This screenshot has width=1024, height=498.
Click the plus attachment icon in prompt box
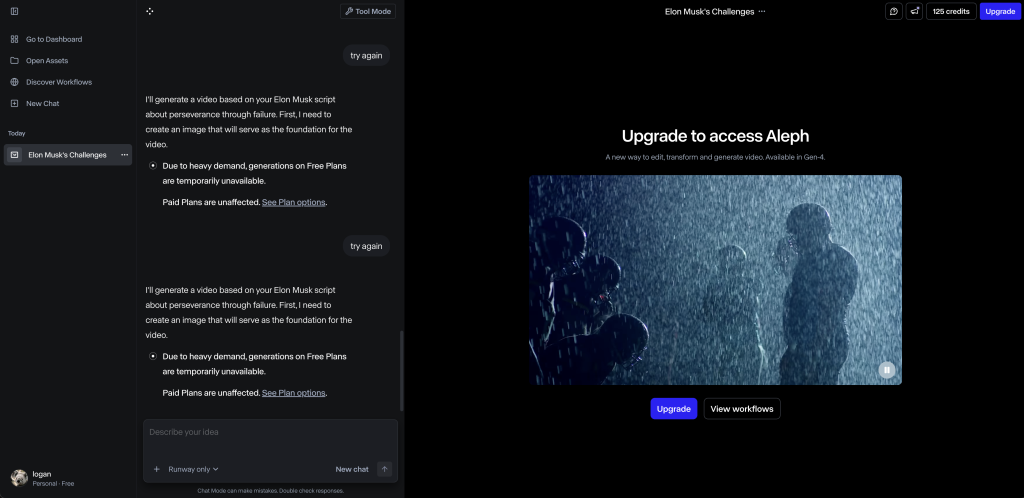156,469
